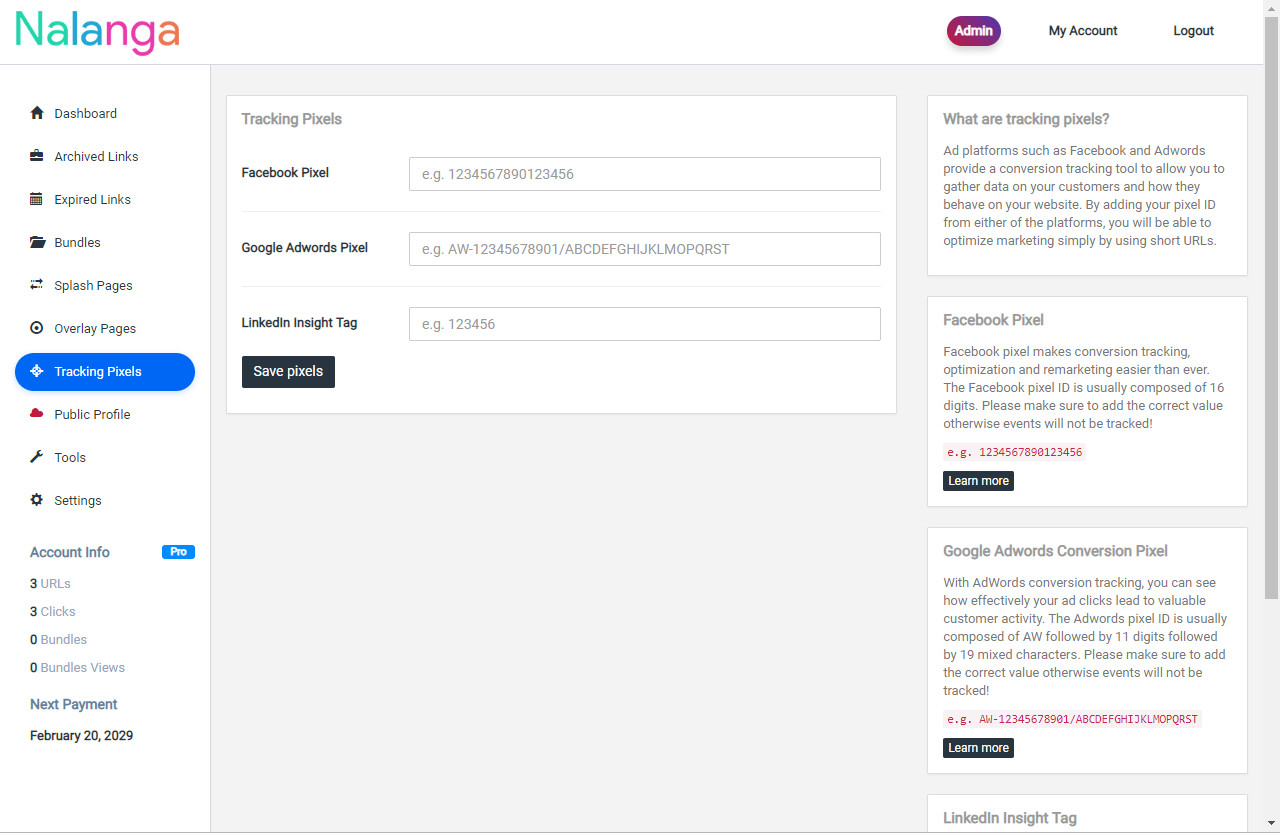The width and height of the screenshot is (1280, 835).
Task: Open the Tools section
Action: tap(68, 457)
